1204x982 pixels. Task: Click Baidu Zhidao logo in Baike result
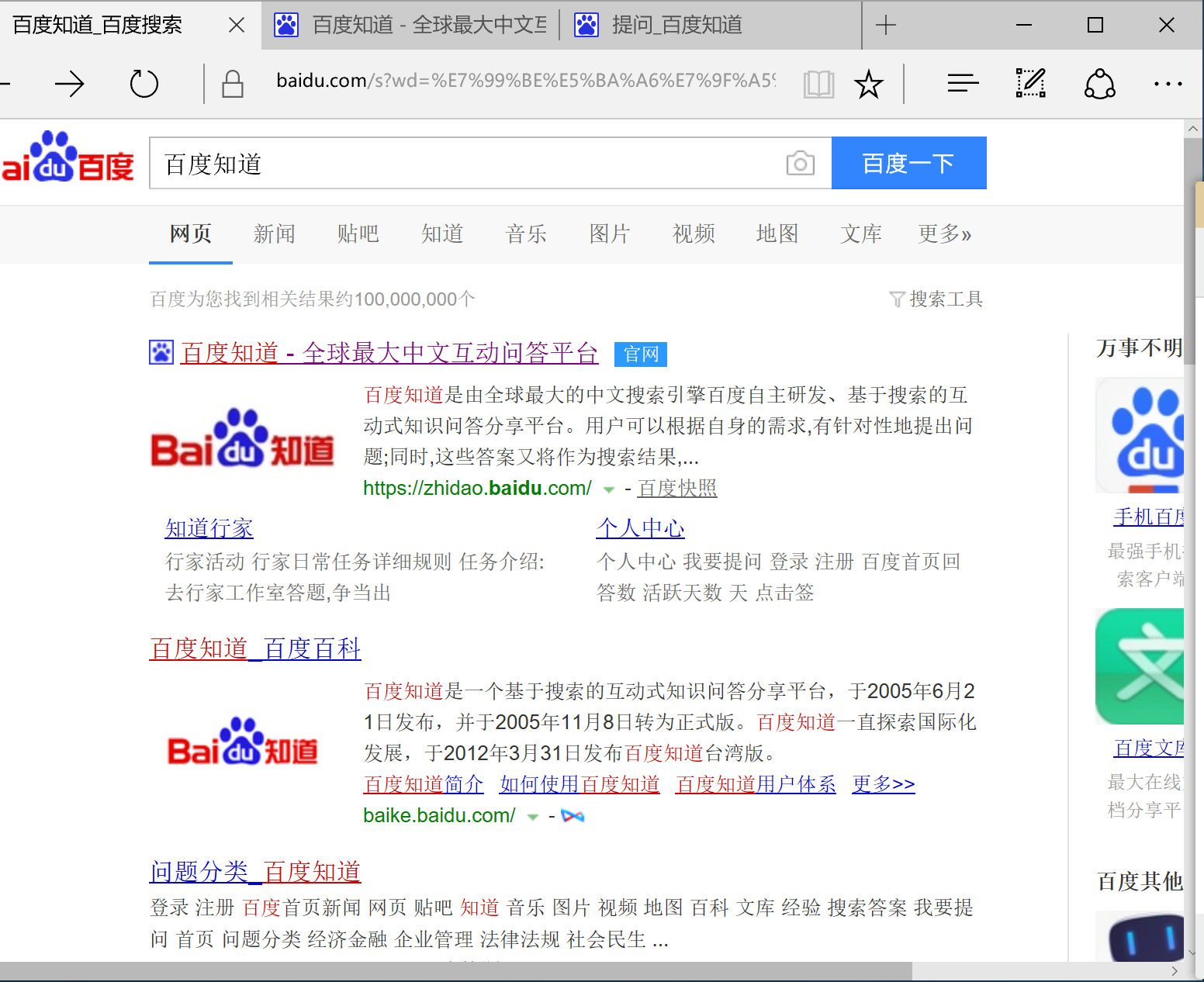click(243, 742)
